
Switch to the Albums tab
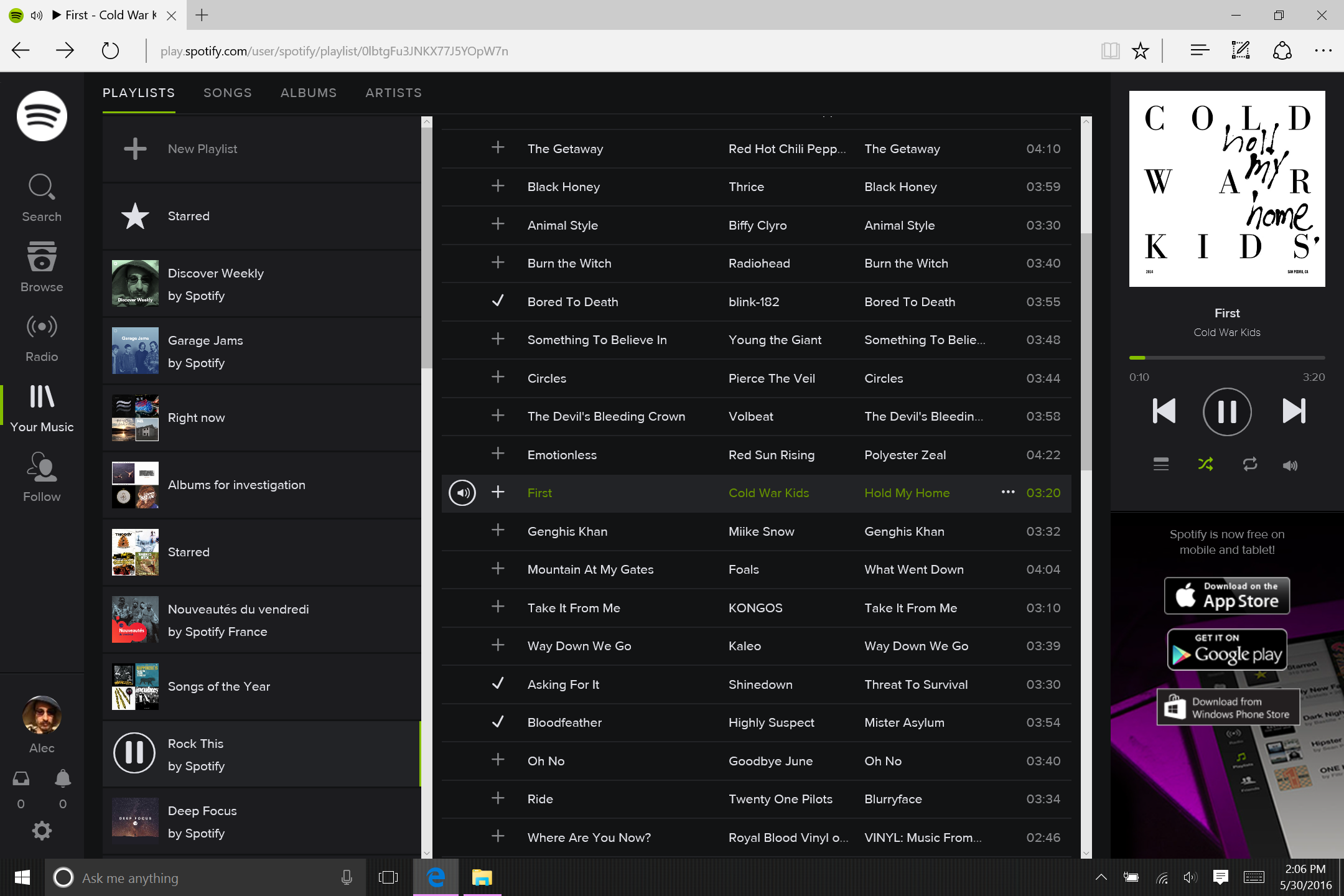(x=309, y=93)
